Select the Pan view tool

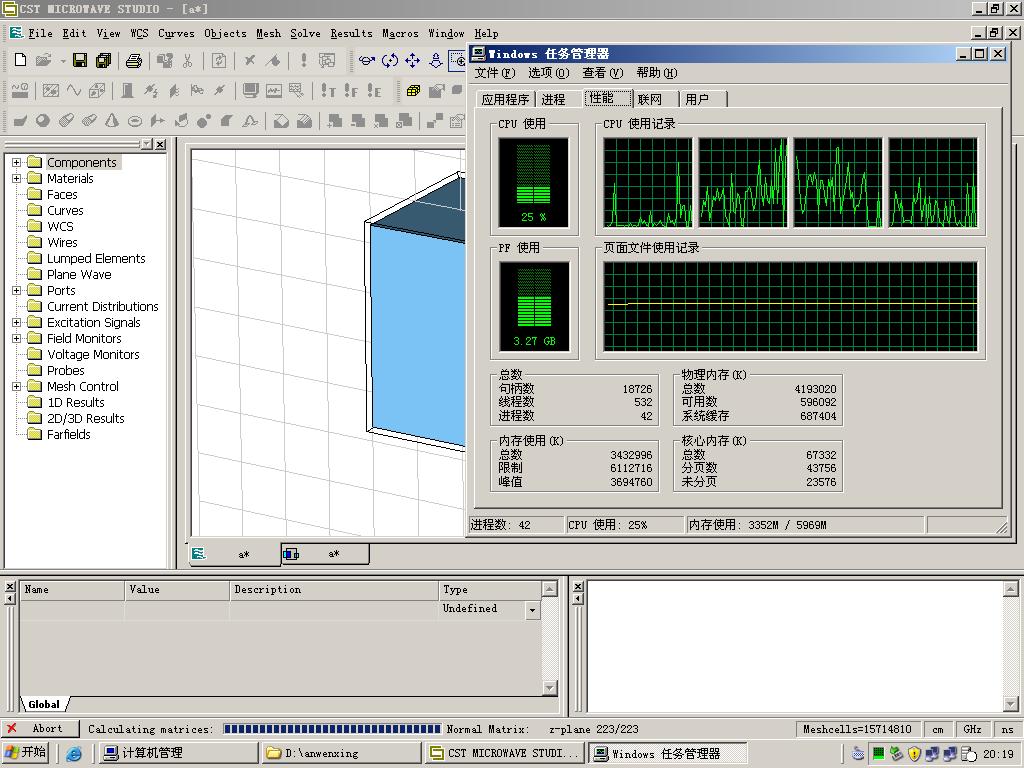412,61
